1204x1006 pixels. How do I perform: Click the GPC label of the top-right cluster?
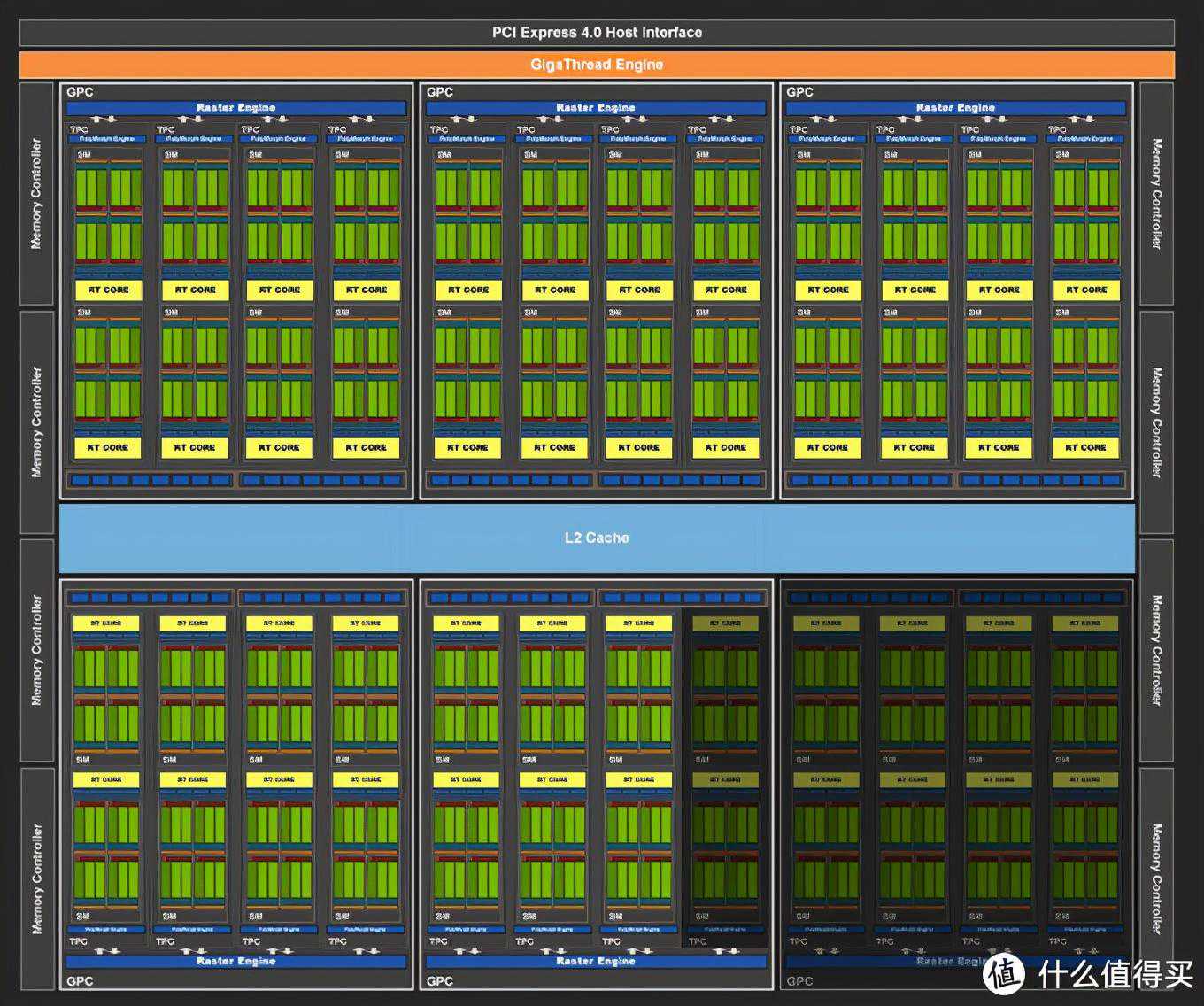point(799,92)
